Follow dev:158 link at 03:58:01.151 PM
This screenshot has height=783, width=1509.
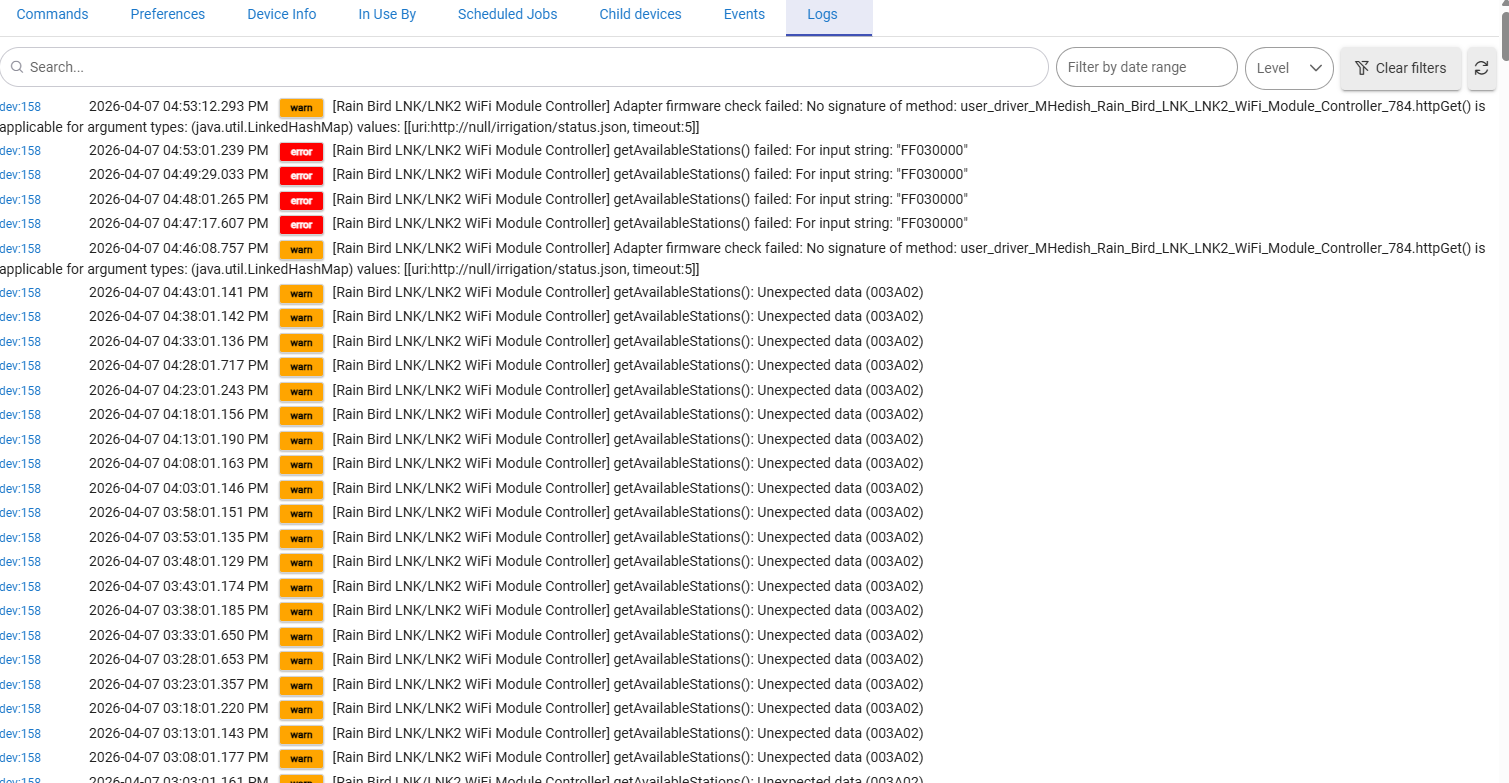point(21,513)
